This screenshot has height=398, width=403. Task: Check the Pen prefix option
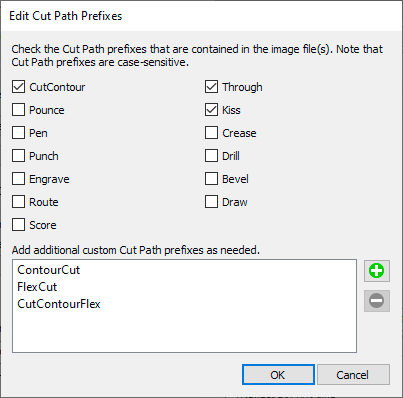(18, 133)
